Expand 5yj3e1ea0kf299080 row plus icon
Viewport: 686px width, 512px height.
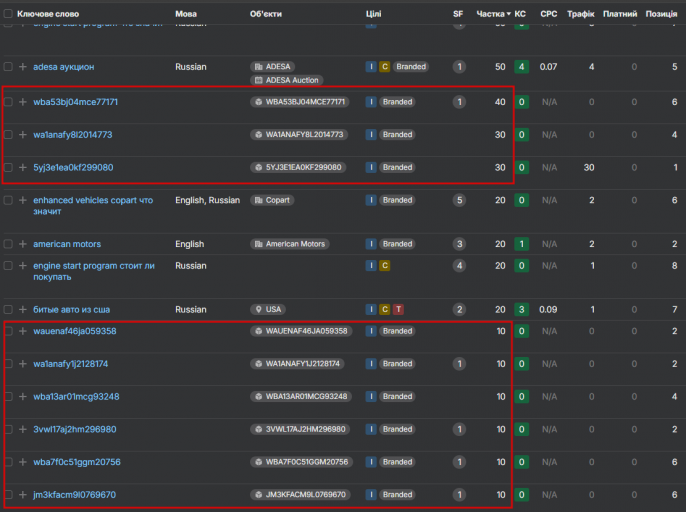(23, 167)
